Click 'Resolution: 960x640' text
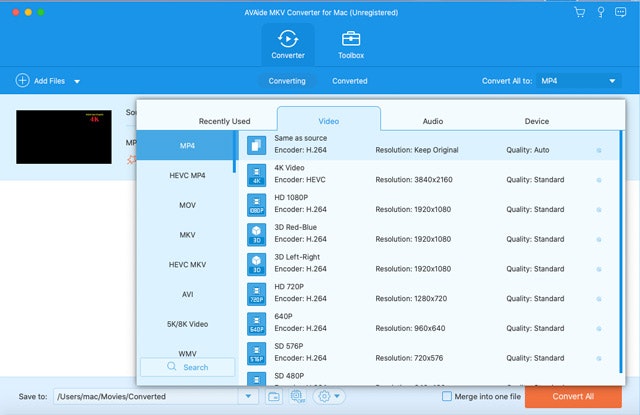The image size is (640, 415). 410,328
